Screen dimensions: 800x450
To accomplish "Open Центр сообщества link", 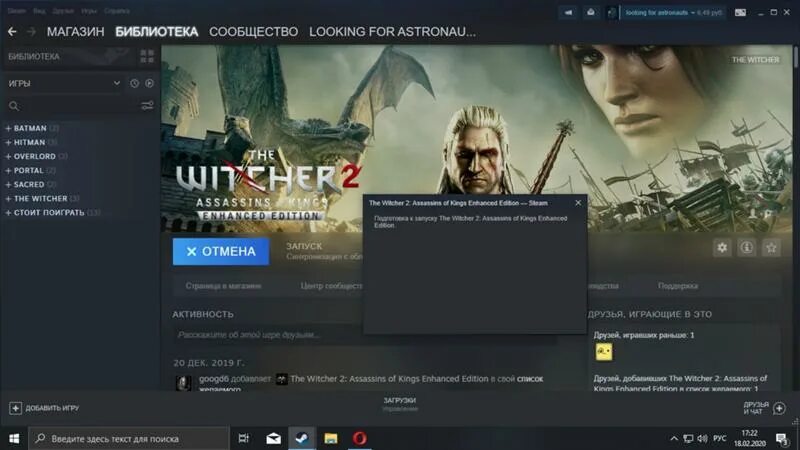I will [331, 286].
